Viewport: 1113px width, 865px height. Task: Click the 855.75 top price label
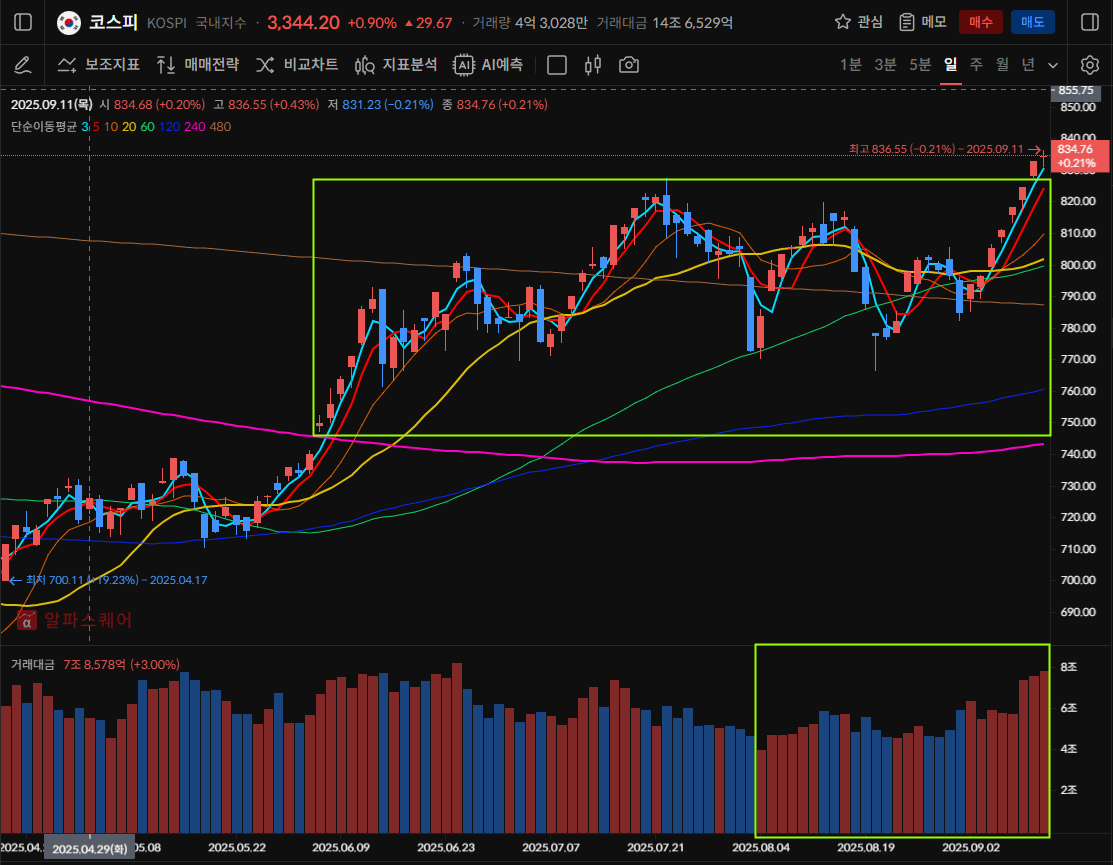(x=1076, y=90)
